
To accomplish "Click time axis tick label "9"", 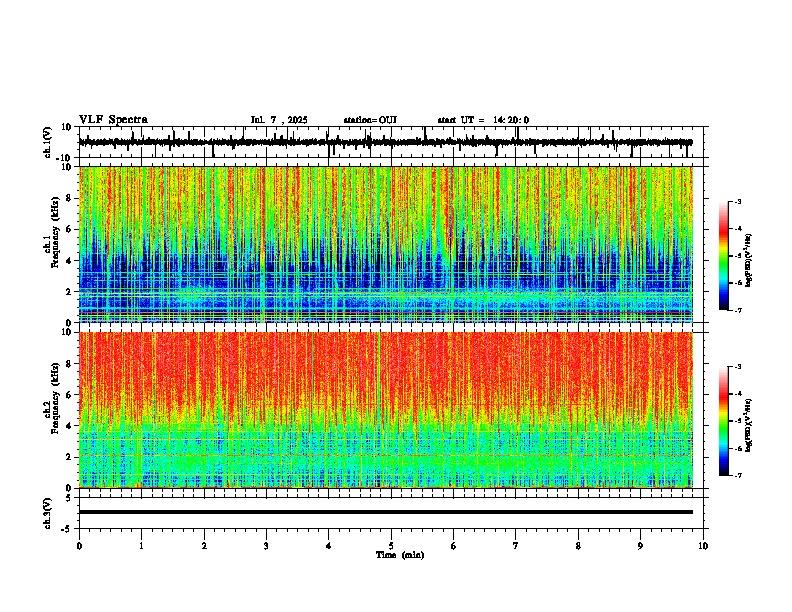I will coord(640,546).
